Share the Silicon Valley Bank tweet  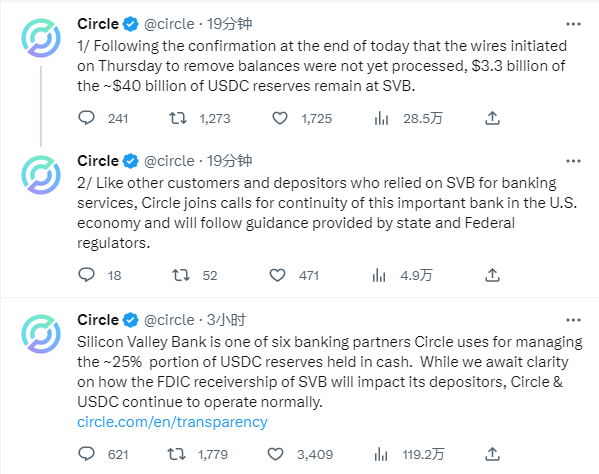[492, 454]
